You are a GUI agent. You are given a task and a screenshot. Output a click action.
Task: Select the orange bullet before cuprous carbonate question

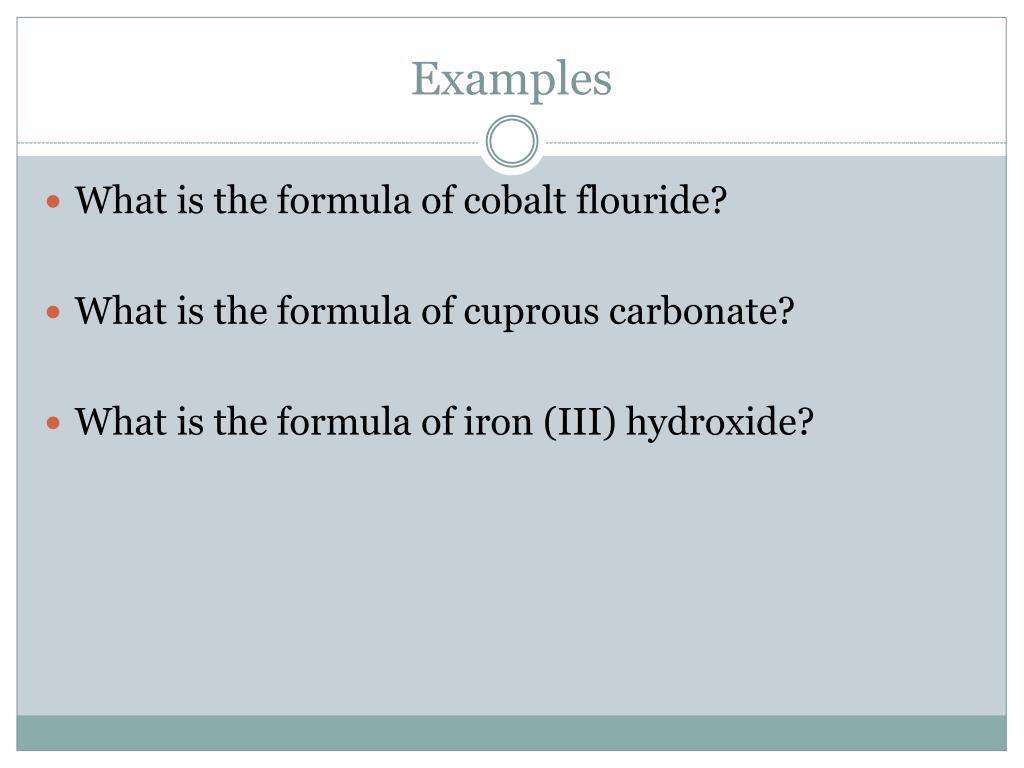tap(54, 312)
